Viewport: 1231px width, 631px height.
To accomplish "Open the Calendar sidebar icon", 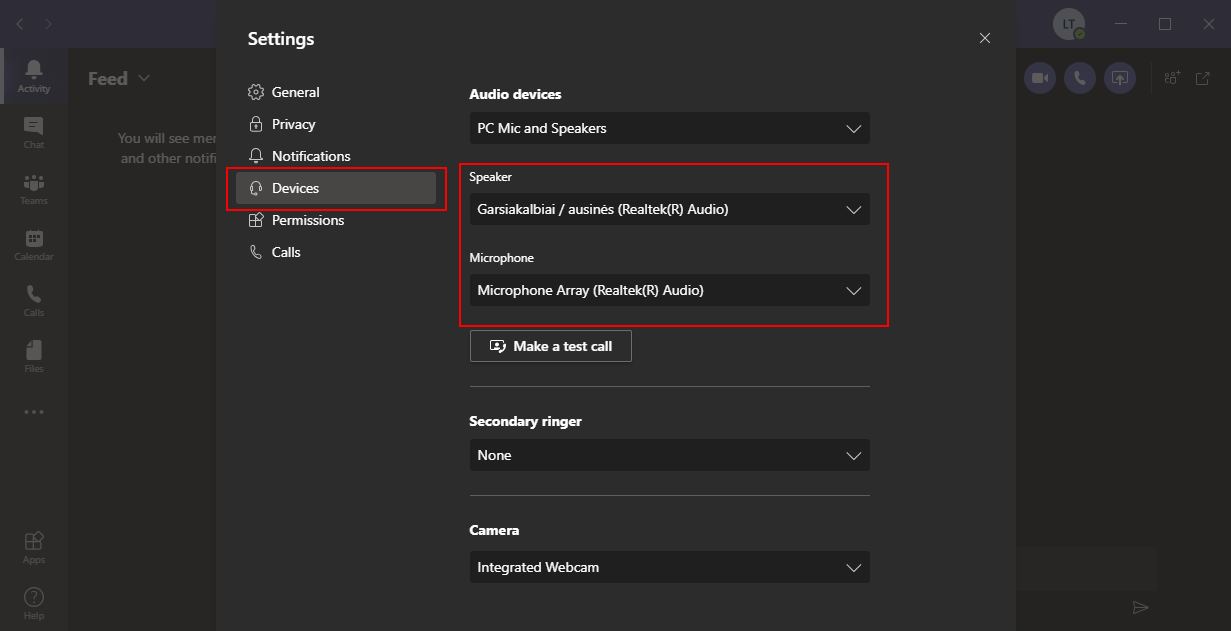I will tap(33, 244).
